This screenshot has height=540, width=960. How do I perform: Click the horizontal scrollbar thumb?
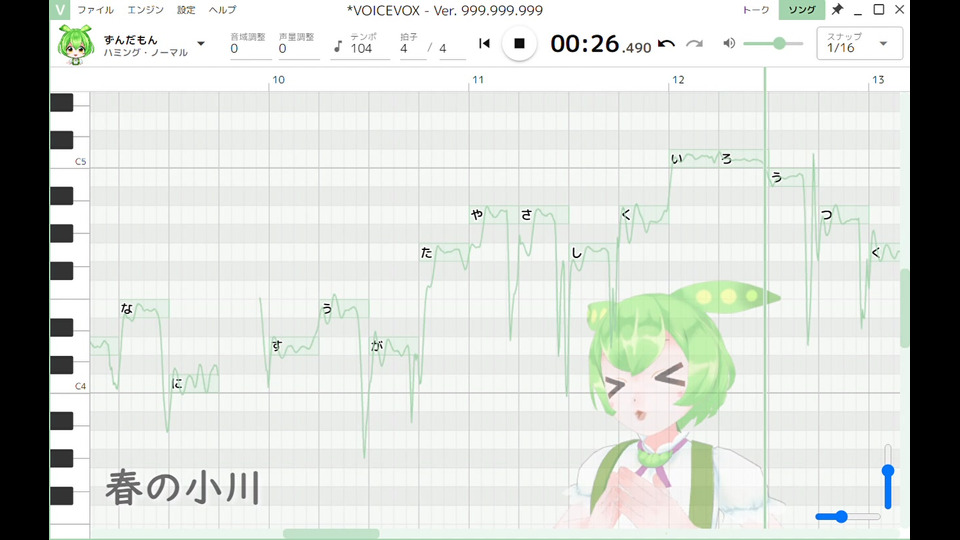click(x=331, y=534)
